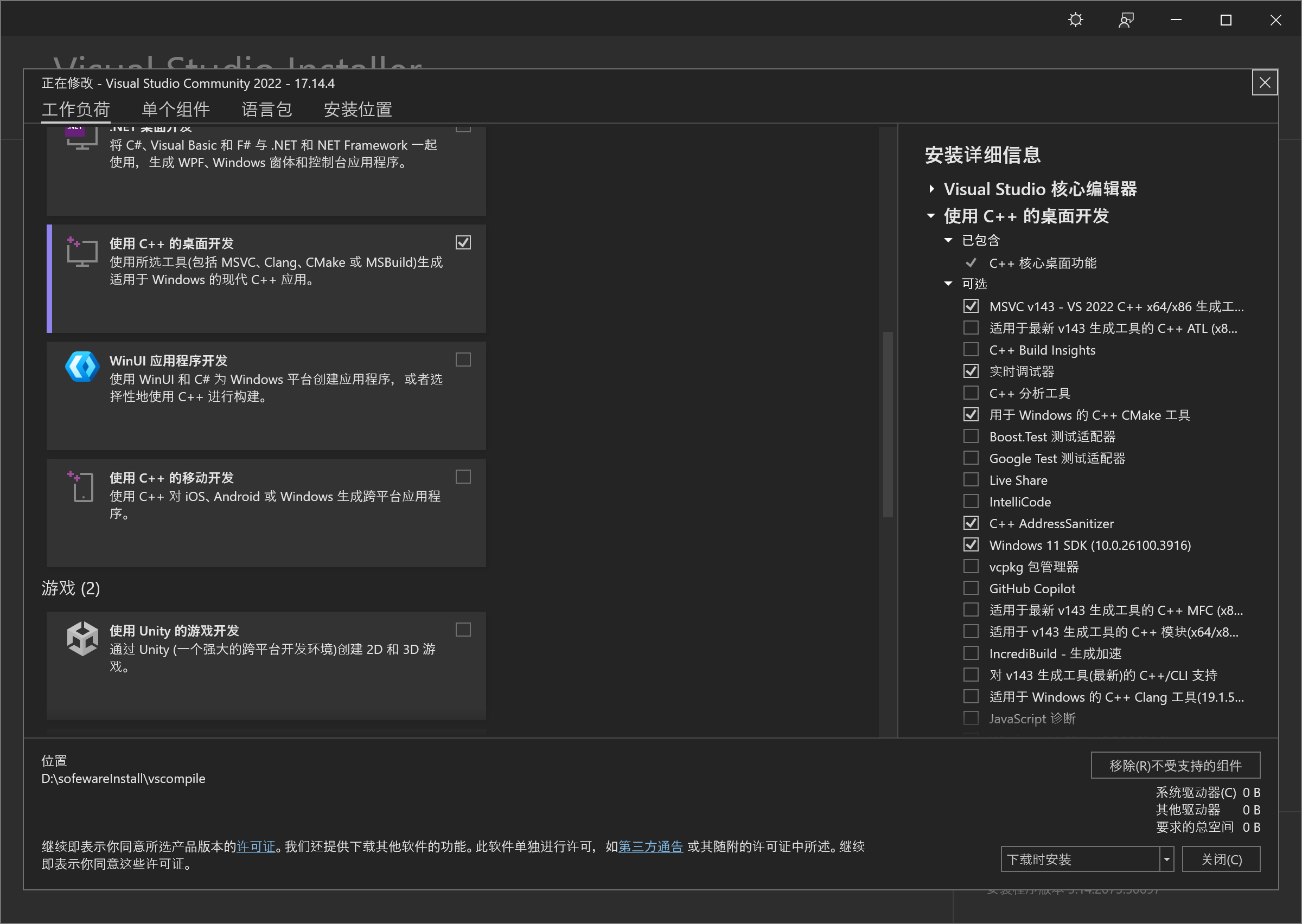Enable the Live Share component

971,480
